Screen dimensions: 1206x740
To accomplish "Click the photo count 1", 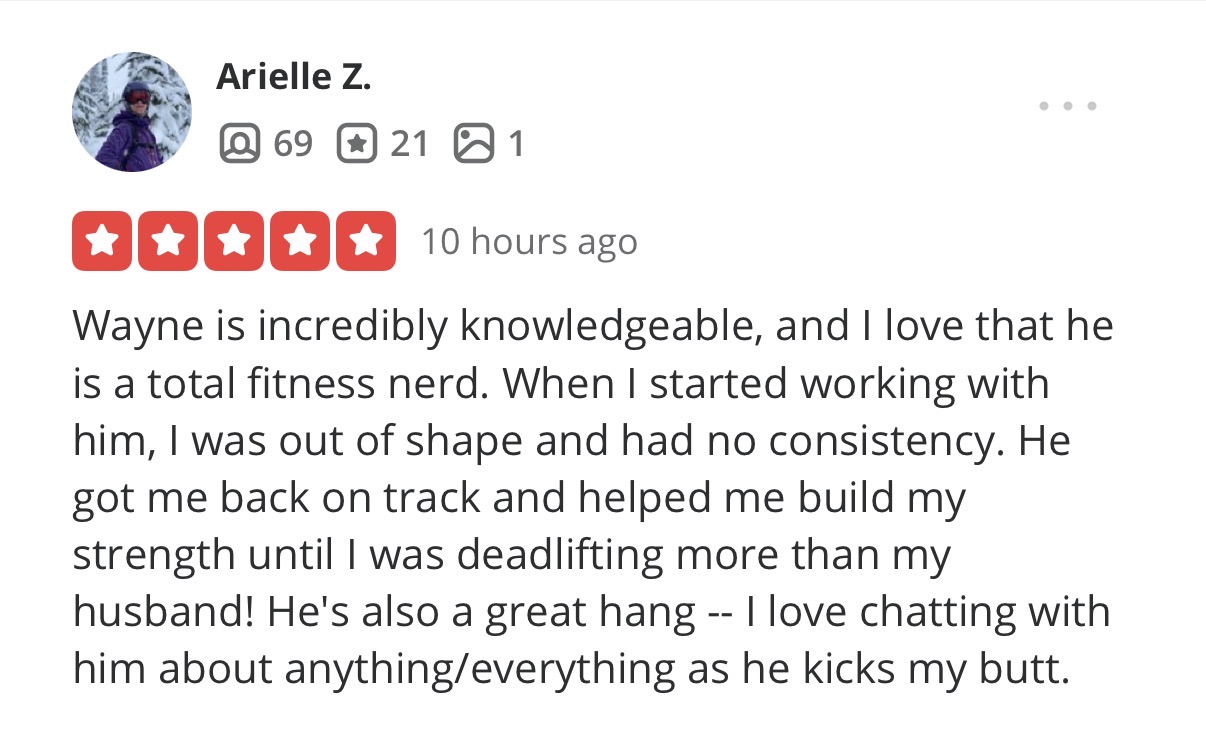I will [516, 145].
